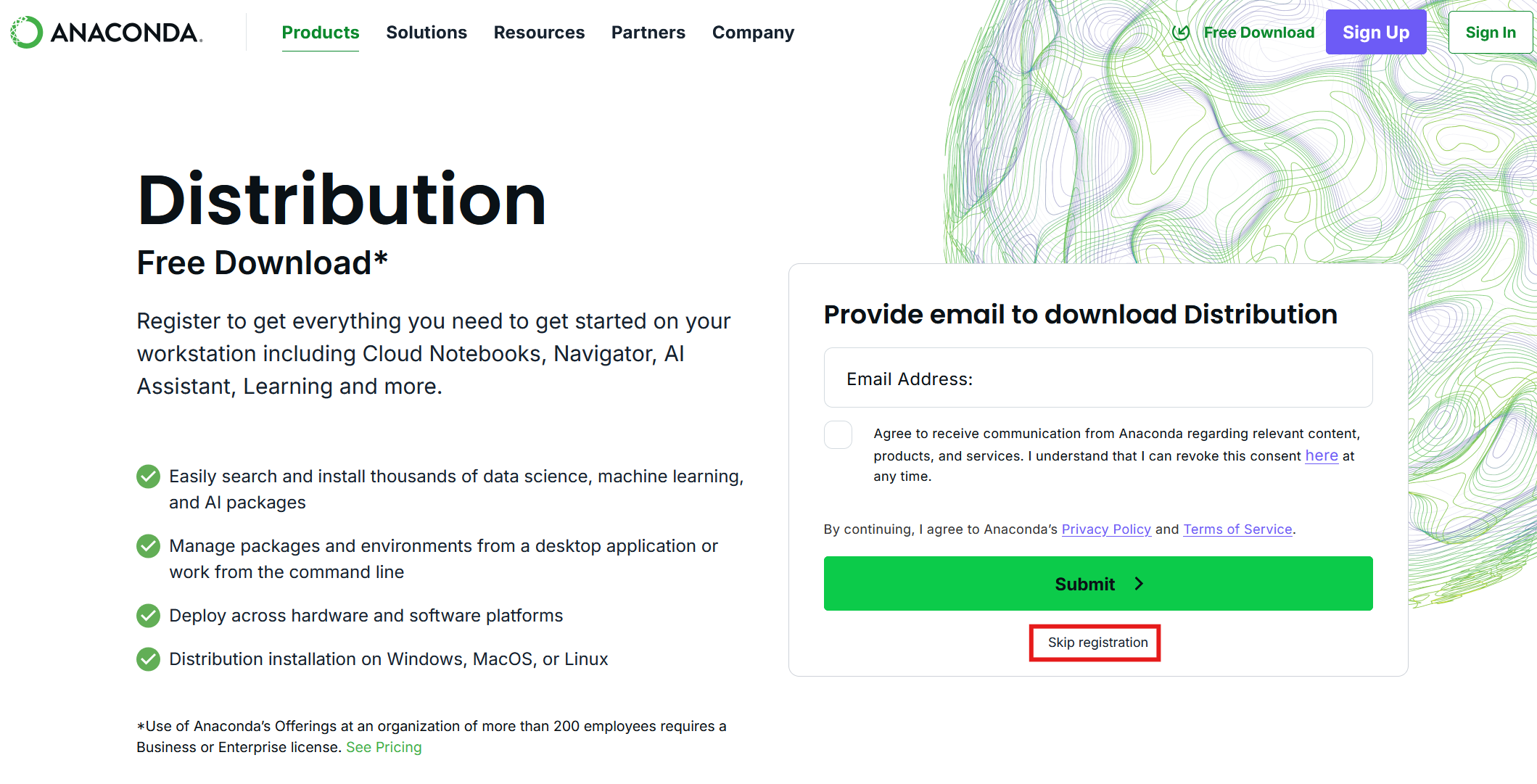Open the Terms of Service link
Image resolution: width=1537 pixels, height=784 pixels.
click(1237, 529)
